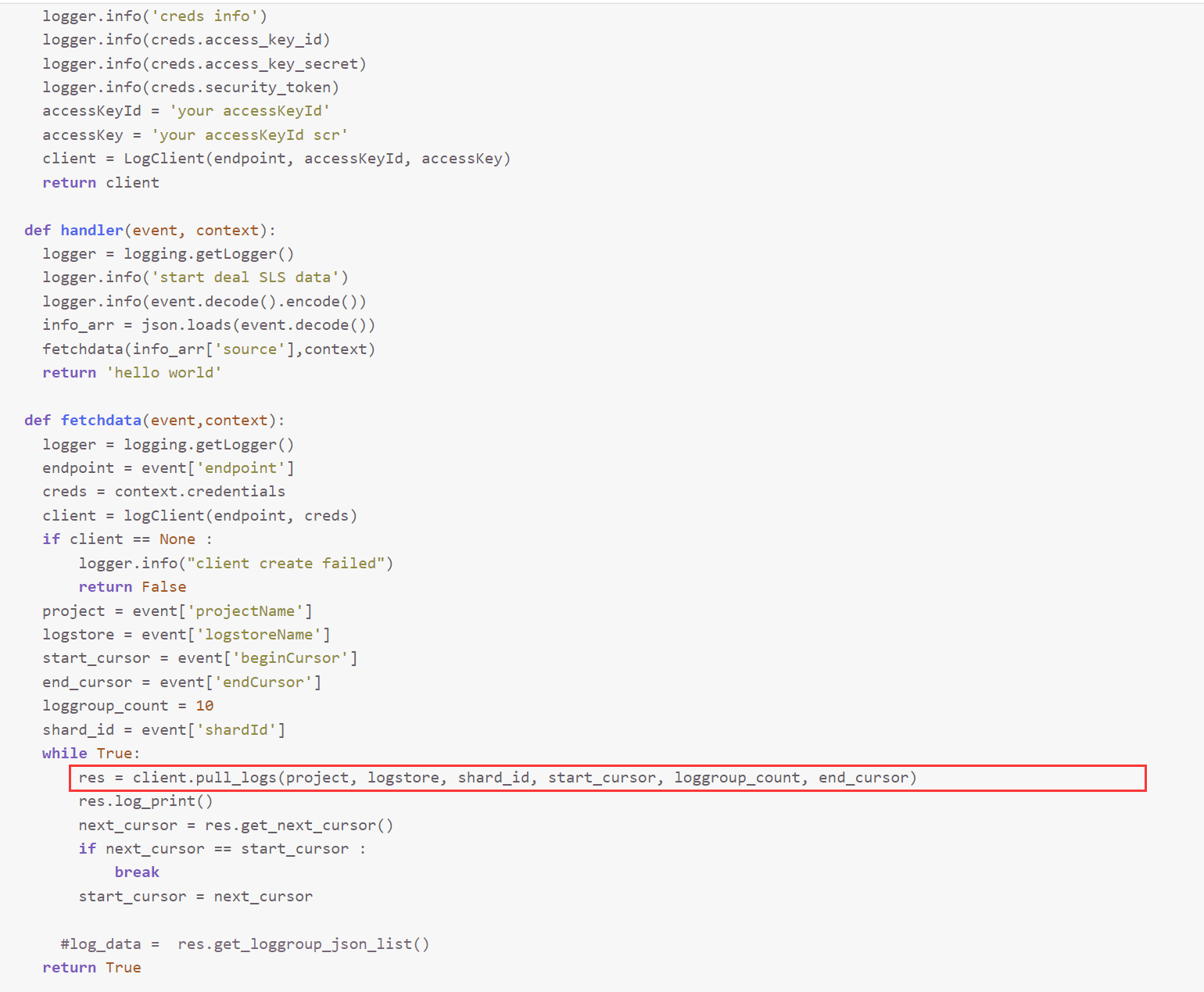Click the res = client.pull_logs(...) line

[x=497, y=778]
